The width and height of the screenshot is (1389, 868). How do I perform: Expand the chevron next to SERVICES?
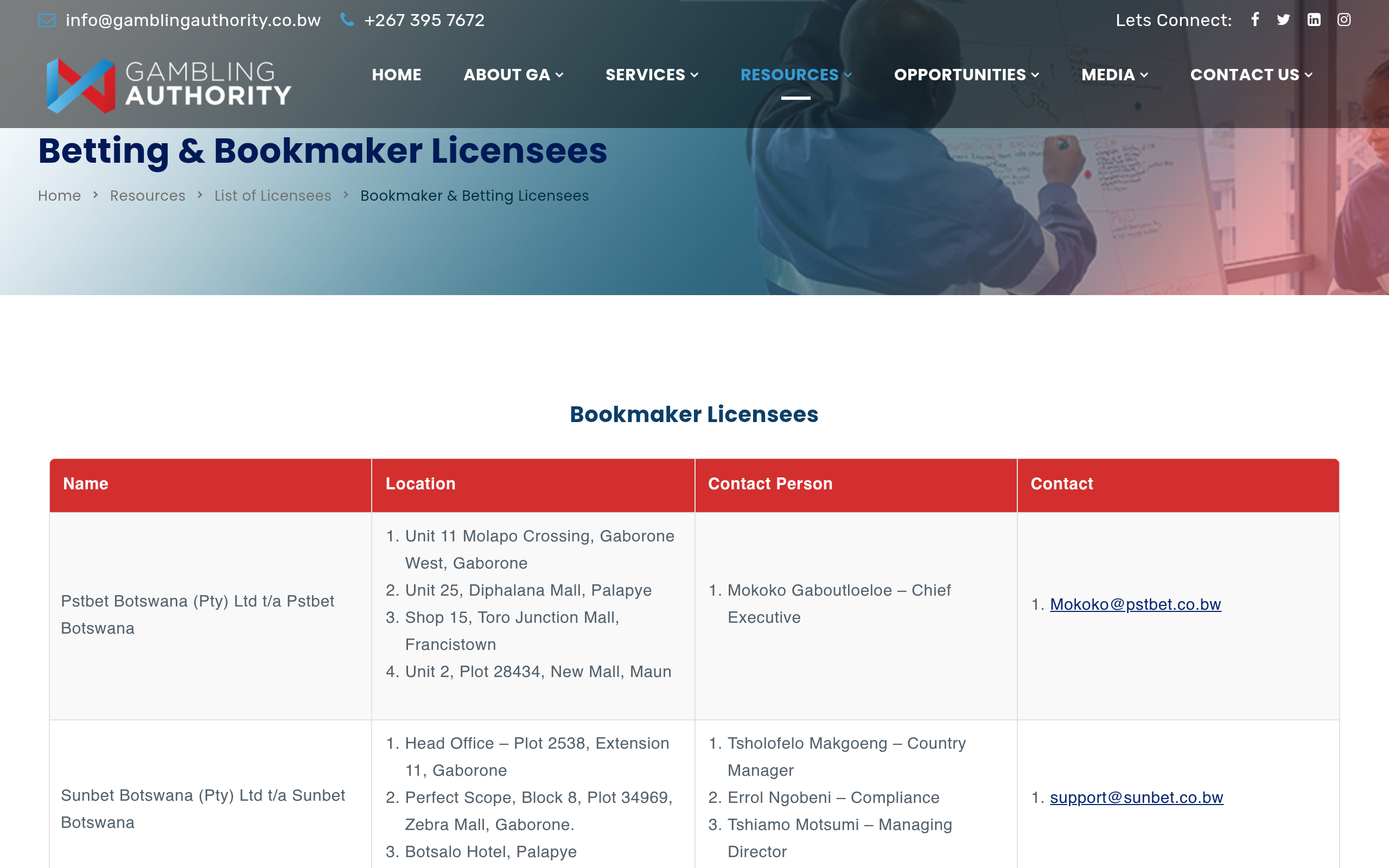(694, 75)
